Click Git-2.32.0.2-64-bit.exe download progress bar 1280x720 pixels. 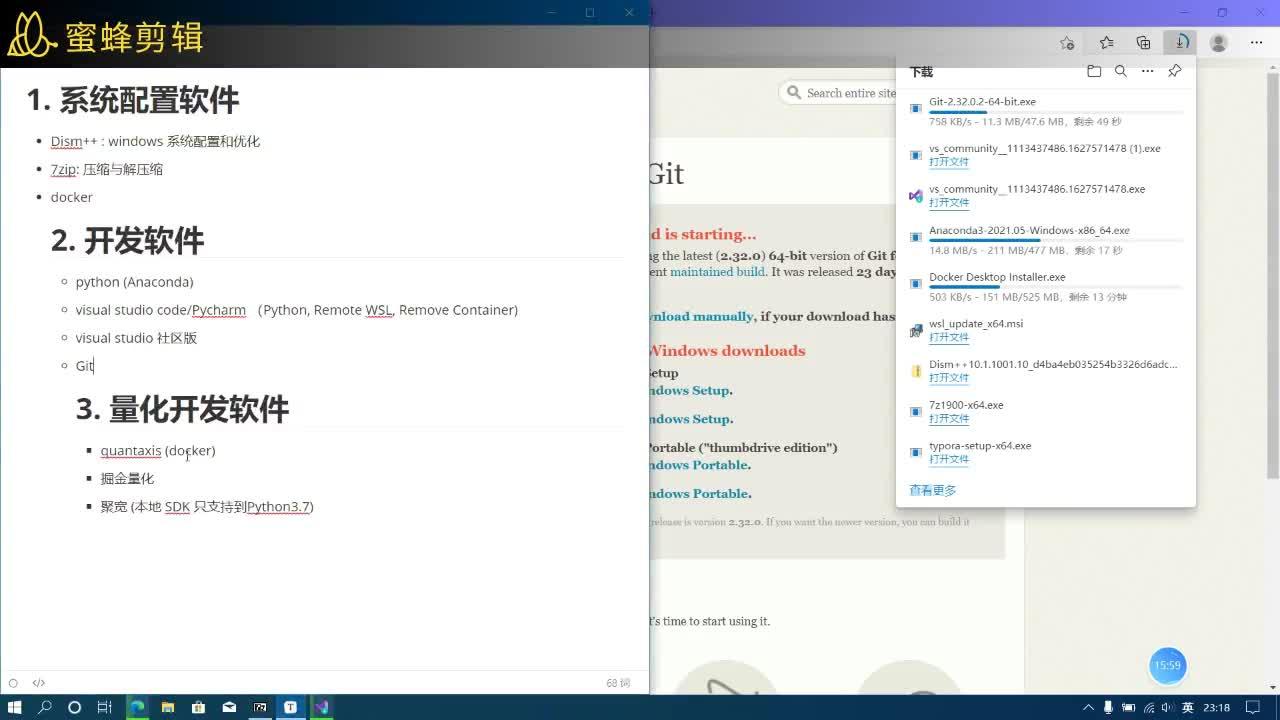point(1055,112)
